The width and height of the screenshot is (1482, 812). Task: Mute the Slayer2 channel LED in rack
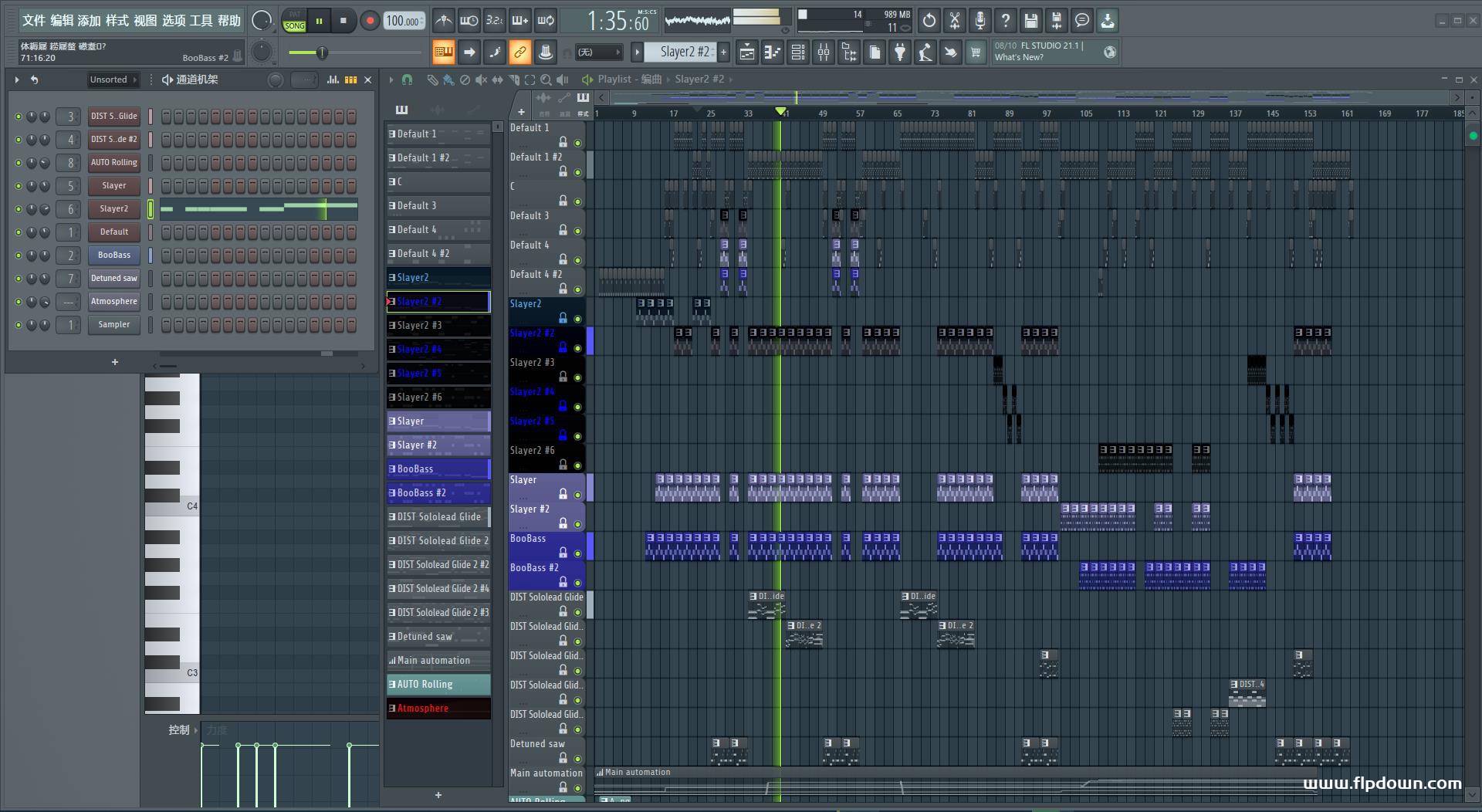coord(19,209)
